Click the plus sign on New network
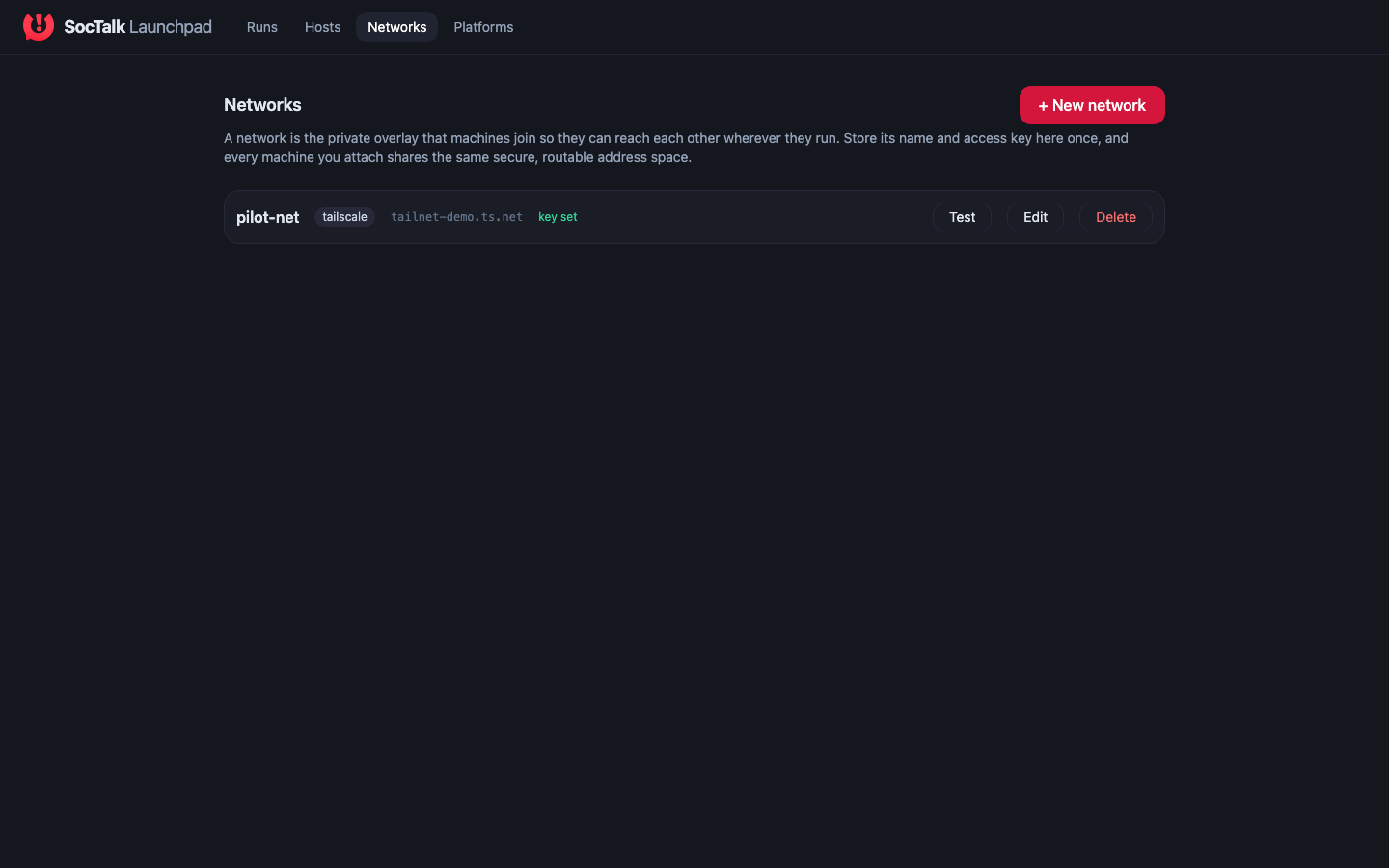Screen dimensions: 1389x868 (1043, 106)
